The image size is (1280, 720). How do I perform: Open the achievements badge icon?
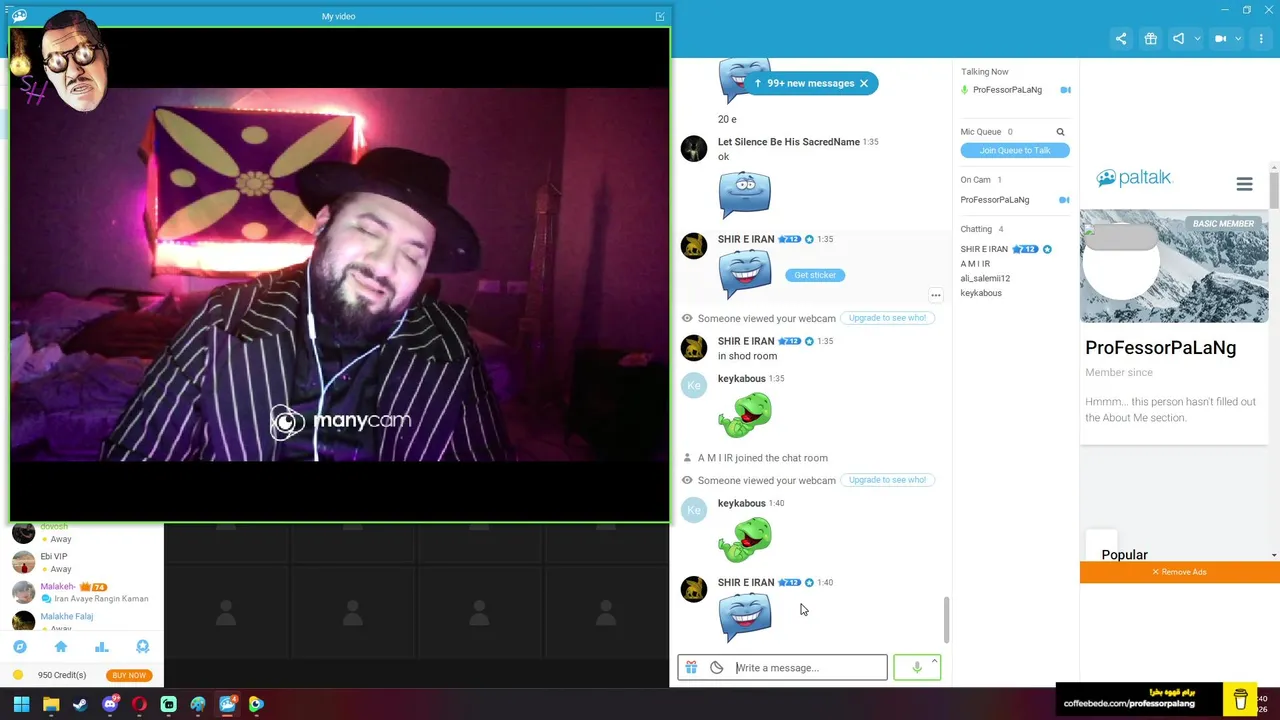[142, 647]
